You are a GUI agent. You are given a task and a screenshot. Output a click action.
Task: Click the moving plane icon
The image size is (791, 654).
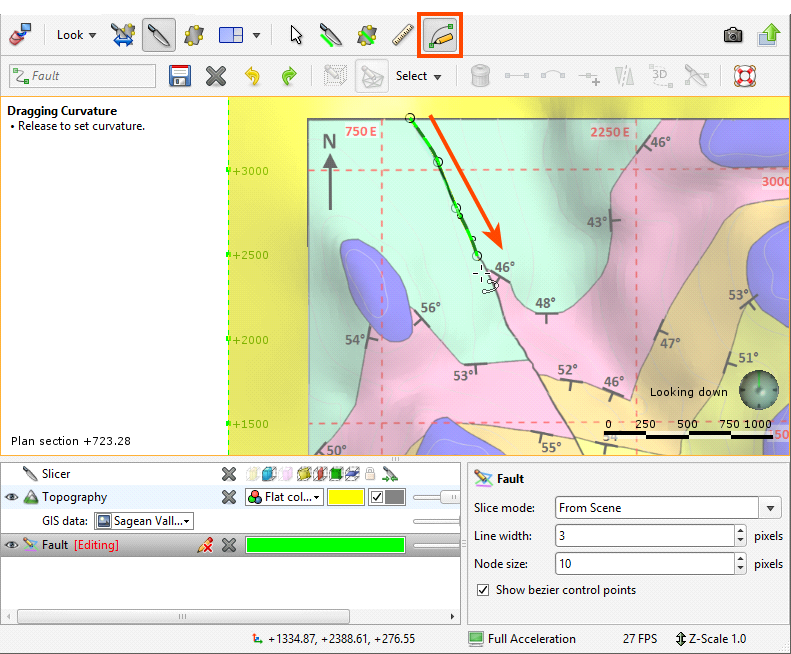click(x=194, y=35)
